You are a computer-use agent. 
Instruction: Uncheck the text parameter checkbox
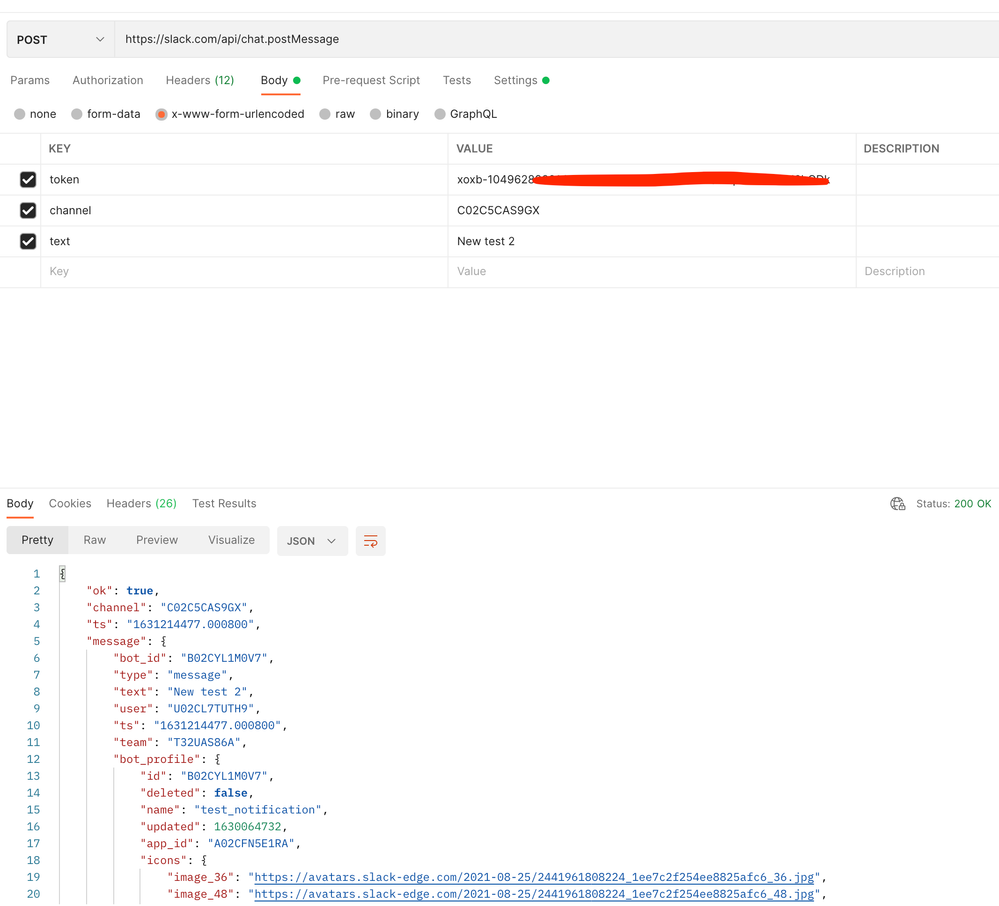coord(28,241)
